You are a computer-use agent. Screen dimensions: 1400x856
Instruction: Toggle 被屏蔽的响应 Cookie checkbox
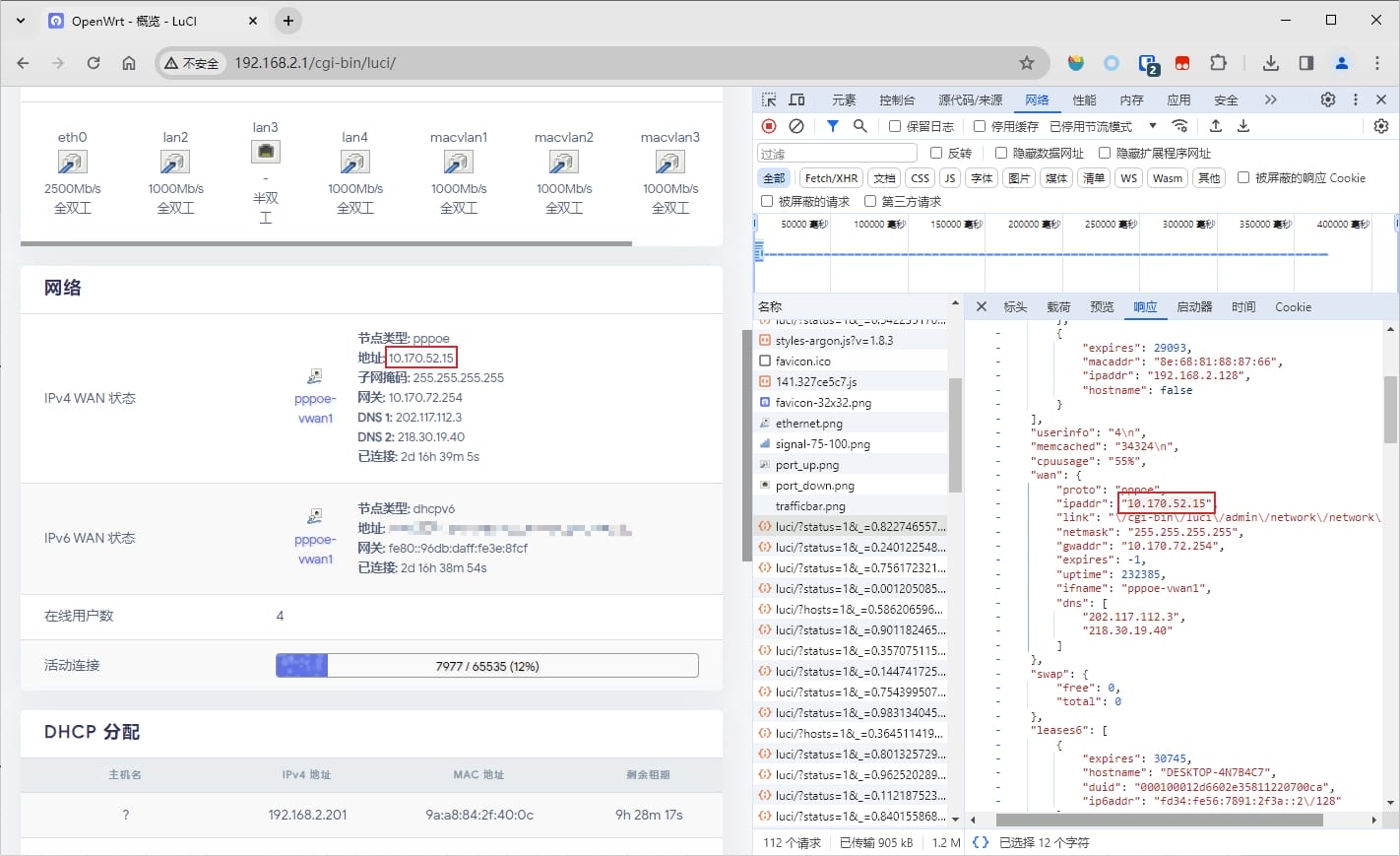click(x=1243, y=177)
